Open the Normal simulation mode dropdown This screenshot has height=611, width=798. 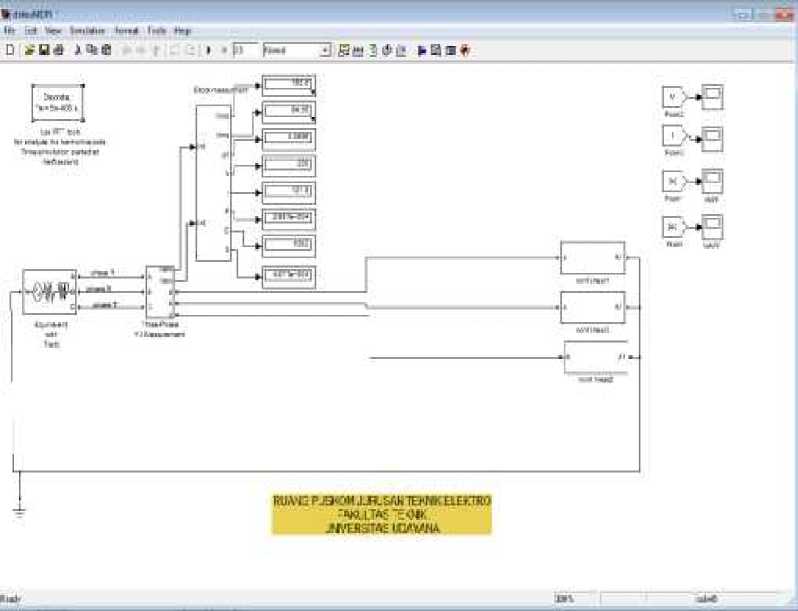tap(297, 50)
